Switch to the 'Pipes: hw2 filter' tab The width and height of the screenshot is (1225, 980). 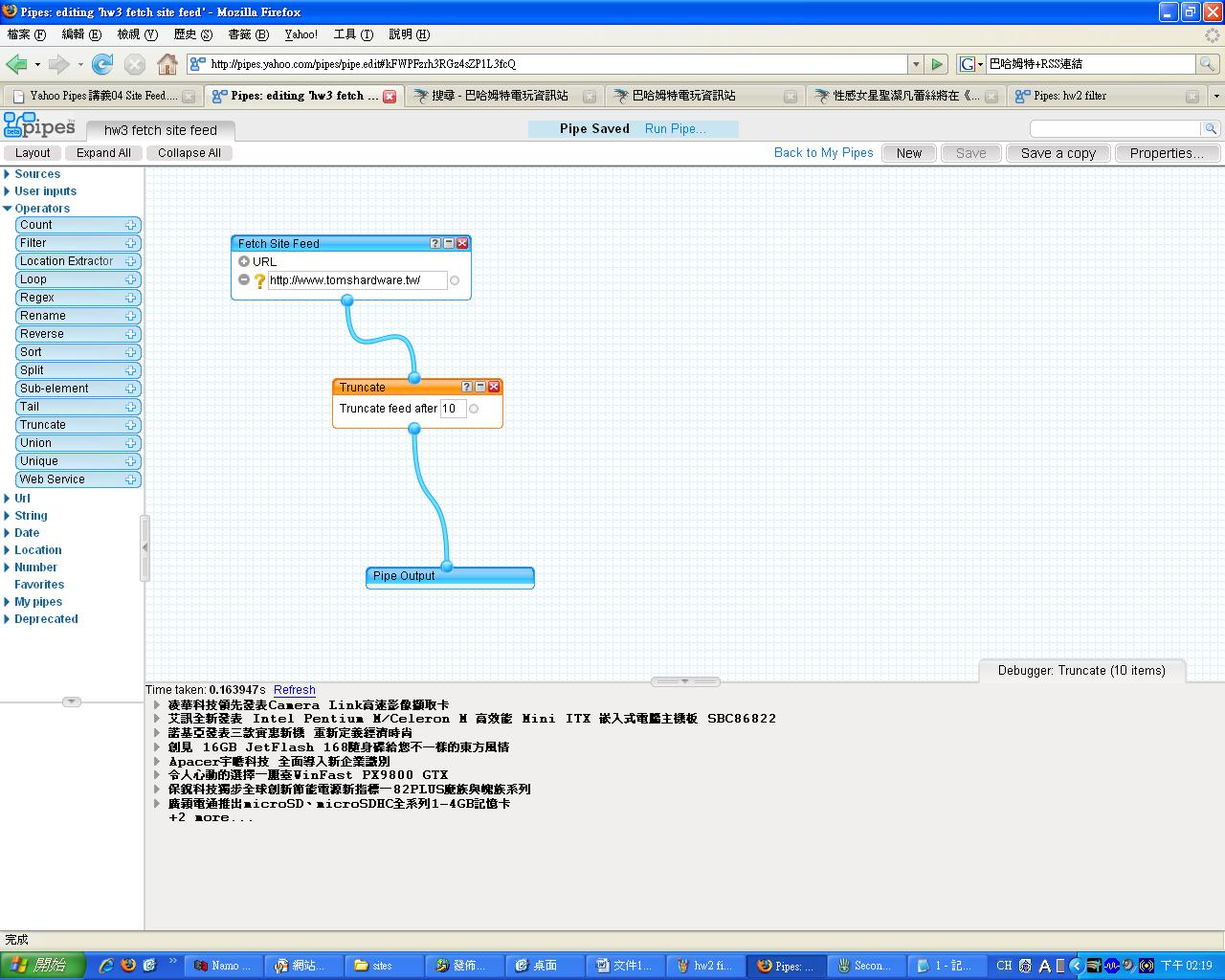tap(1105, 96)
